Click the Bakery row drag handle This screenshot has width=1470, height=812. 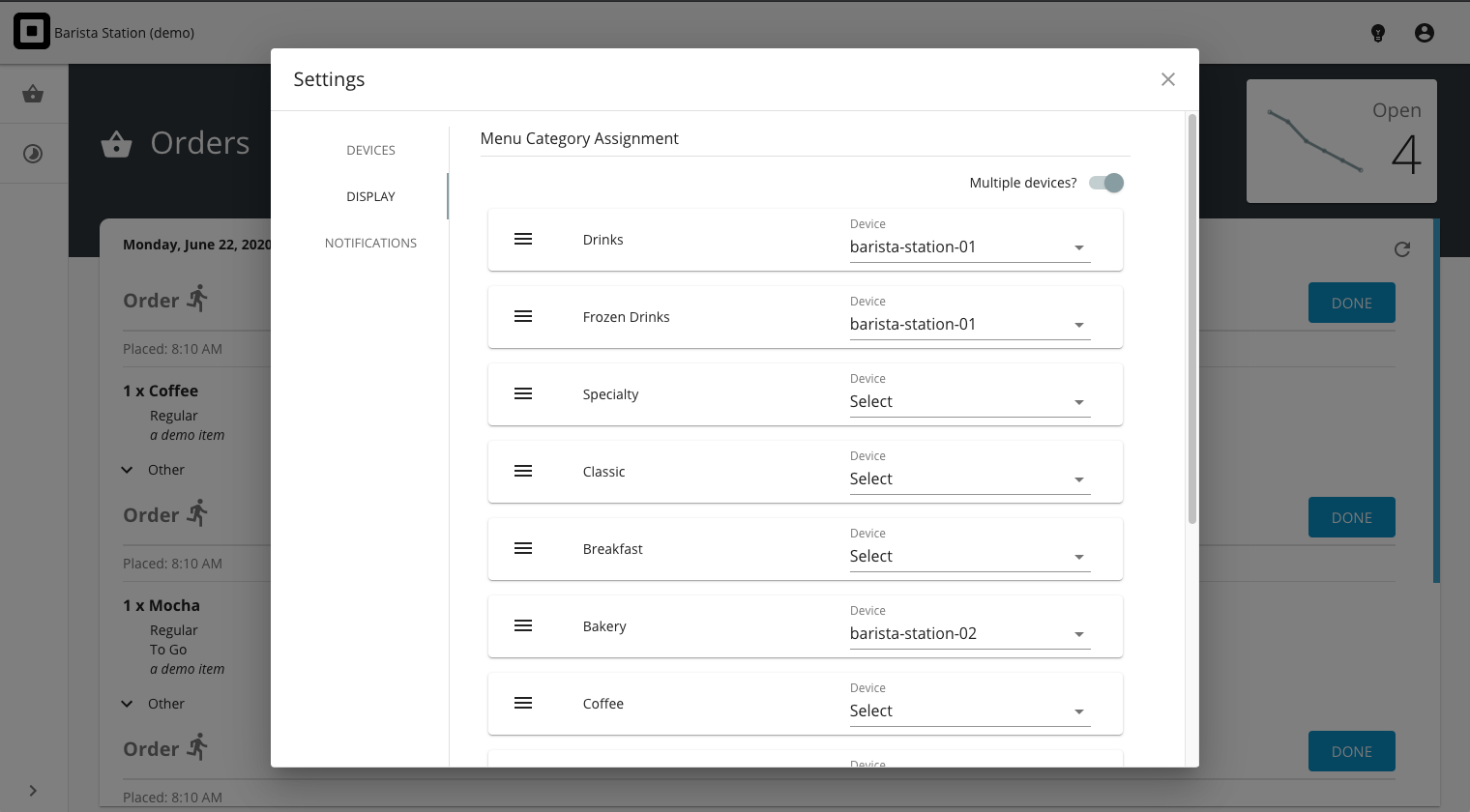coord(523,625)
